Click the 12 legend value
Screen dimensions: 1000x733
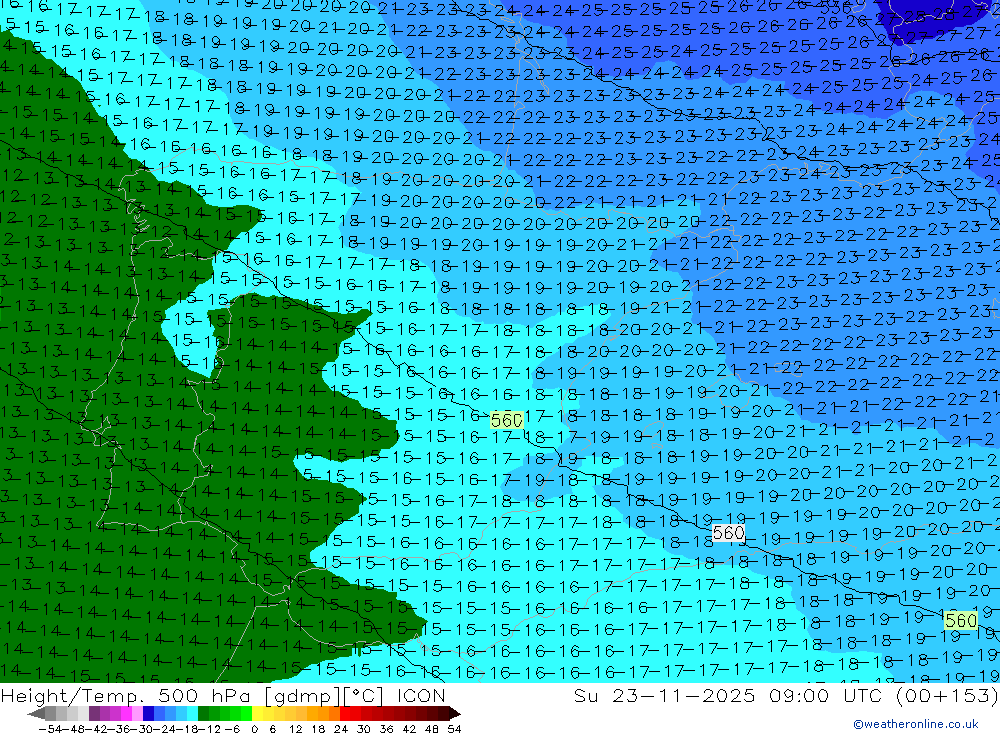295,729
